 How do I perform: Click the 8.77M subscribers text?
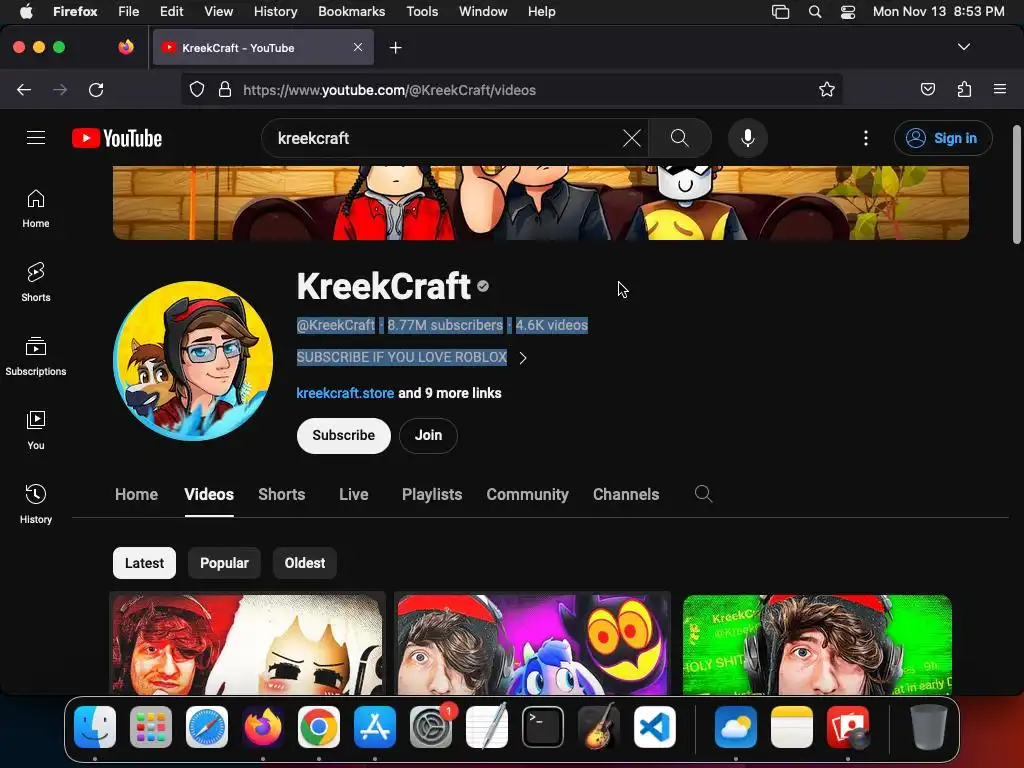coord(445,325)
